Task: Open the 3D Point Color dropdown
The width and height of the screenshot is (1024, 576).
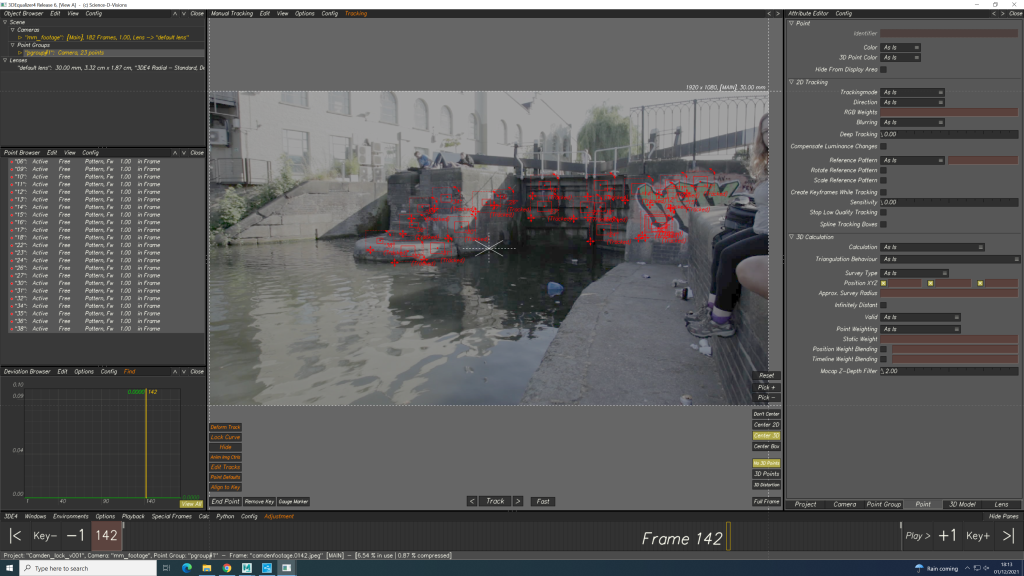Action: click(x=900, y=57)
